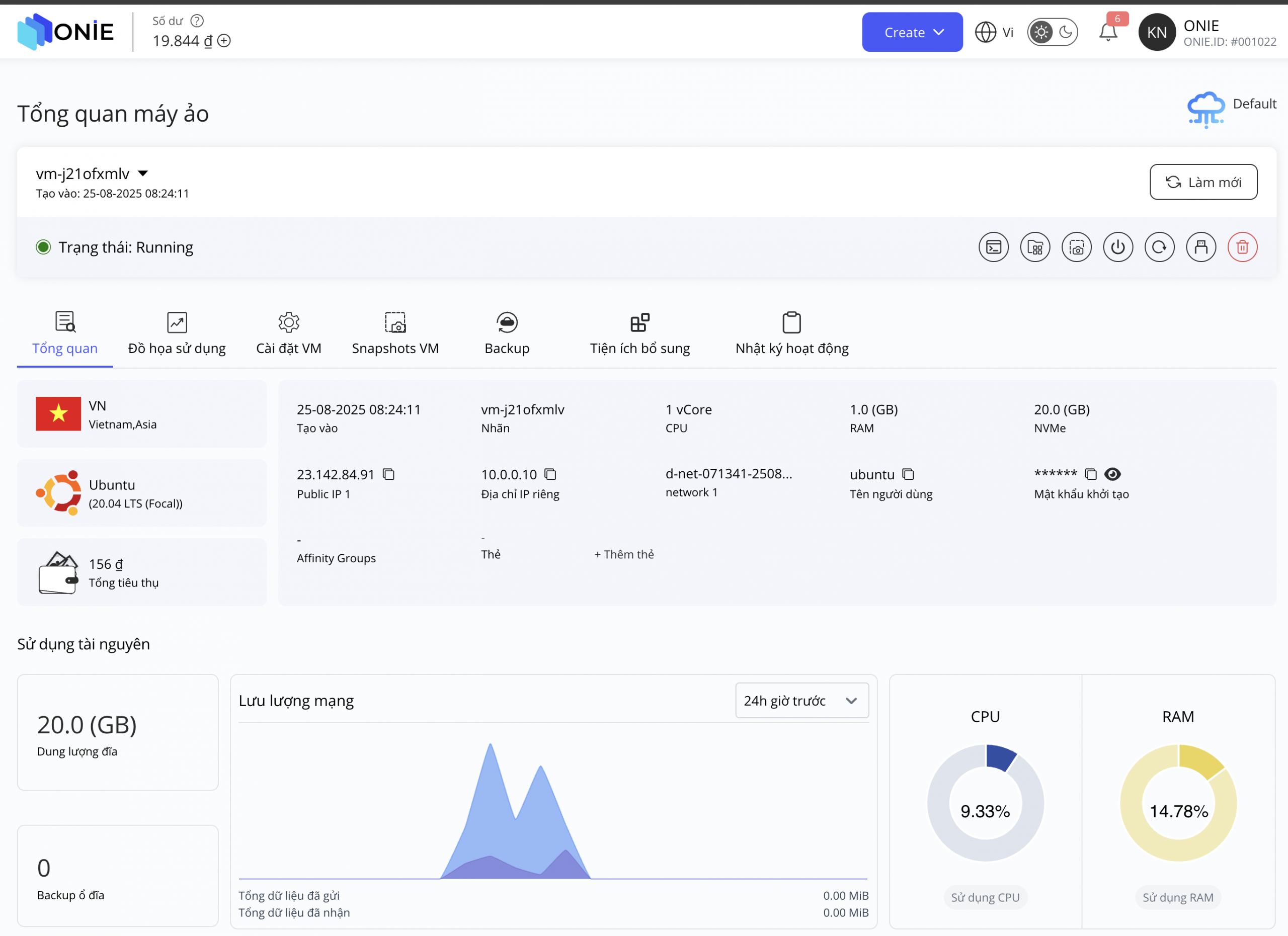Copy the username ubuntu

(x=908, y=474)
